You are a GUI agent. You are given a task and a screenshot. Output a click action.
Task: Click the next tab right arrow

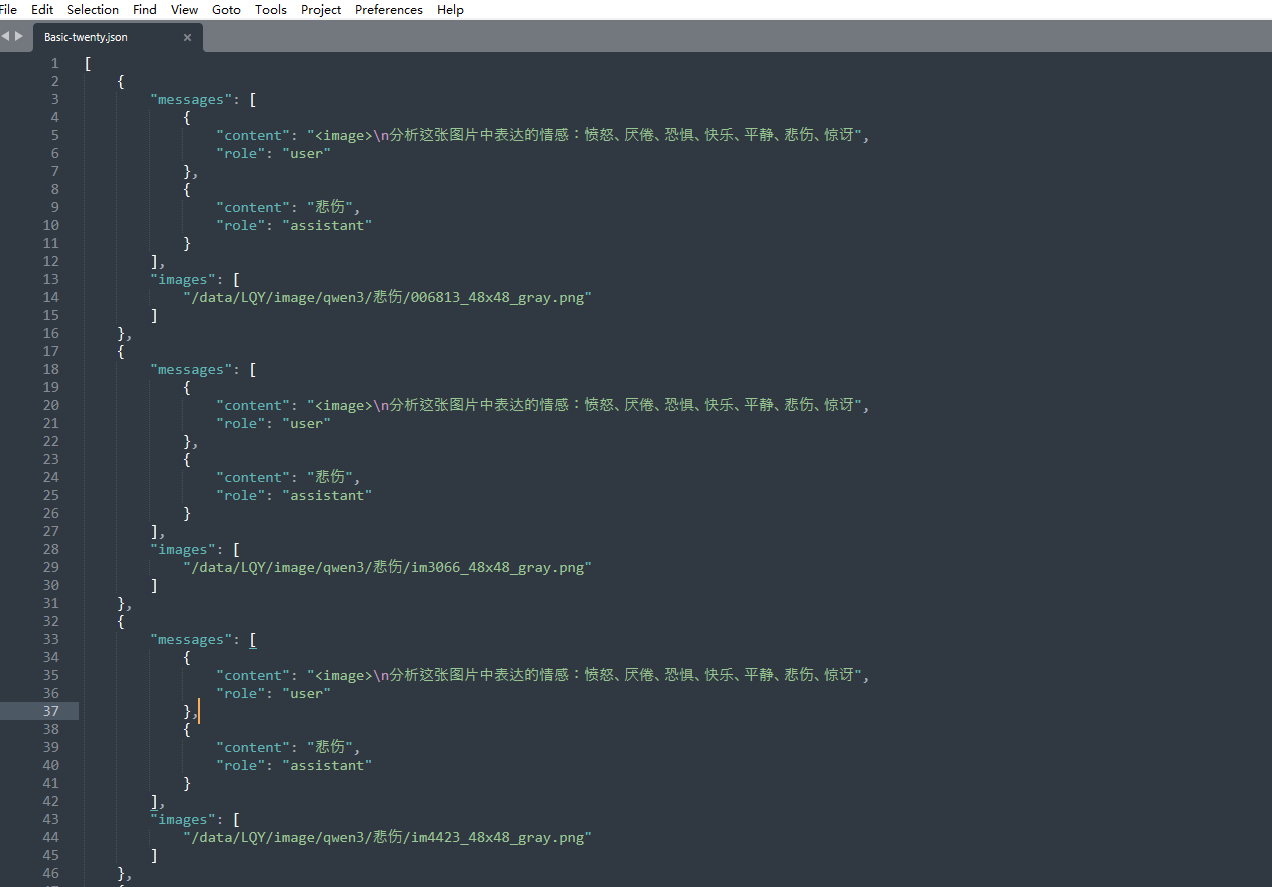pyautogui.click(x=19, y=36)
